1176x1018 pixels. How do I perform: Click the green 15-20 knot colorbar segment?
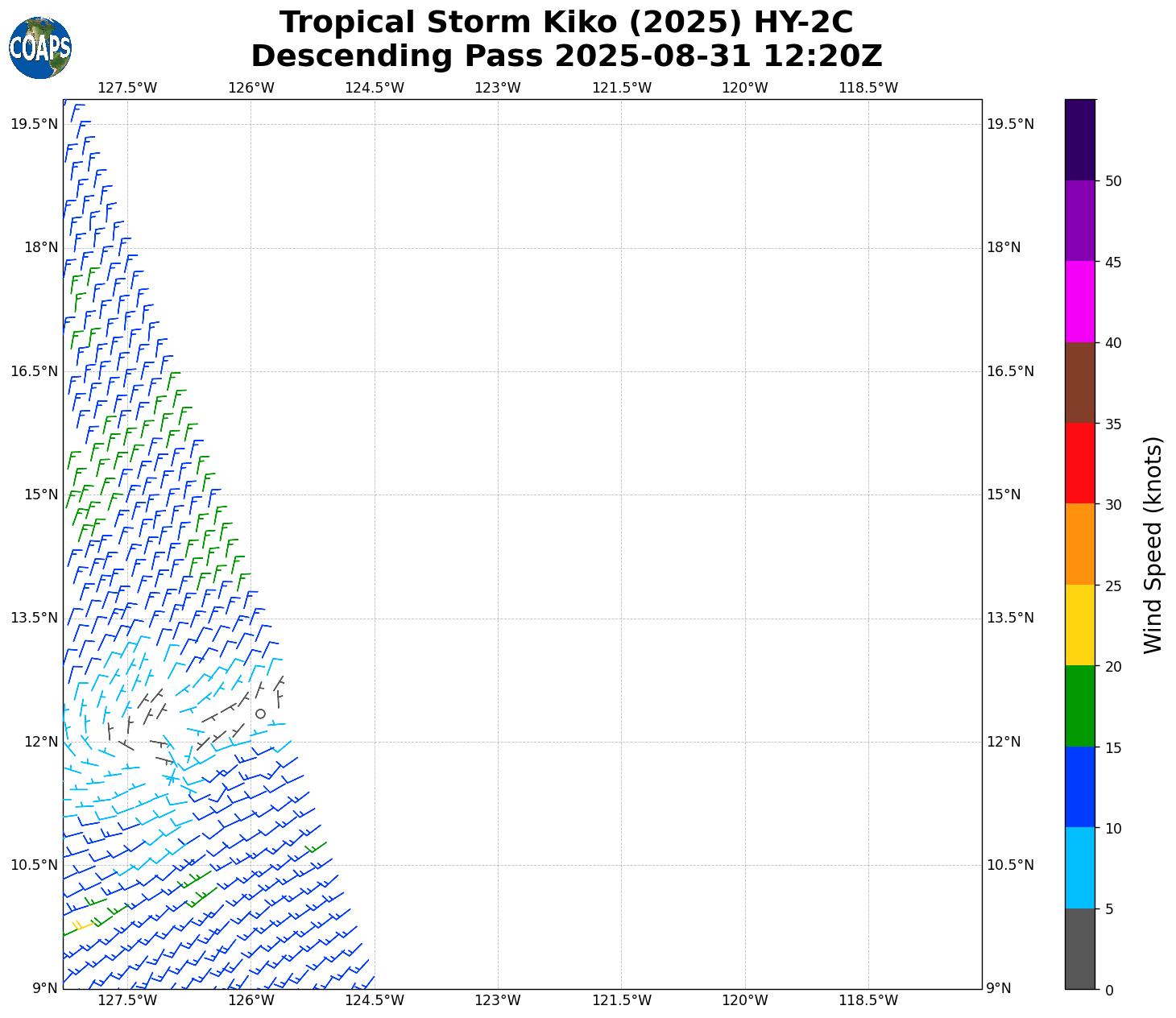click(1080, 706)
